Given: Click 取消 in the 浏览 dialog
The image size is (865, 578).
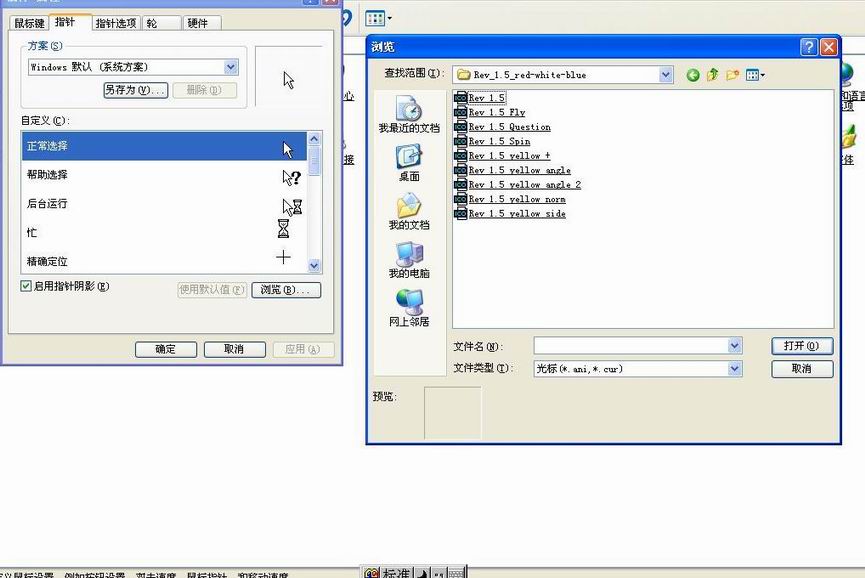Looking at the screenshot, I should 802,368.
